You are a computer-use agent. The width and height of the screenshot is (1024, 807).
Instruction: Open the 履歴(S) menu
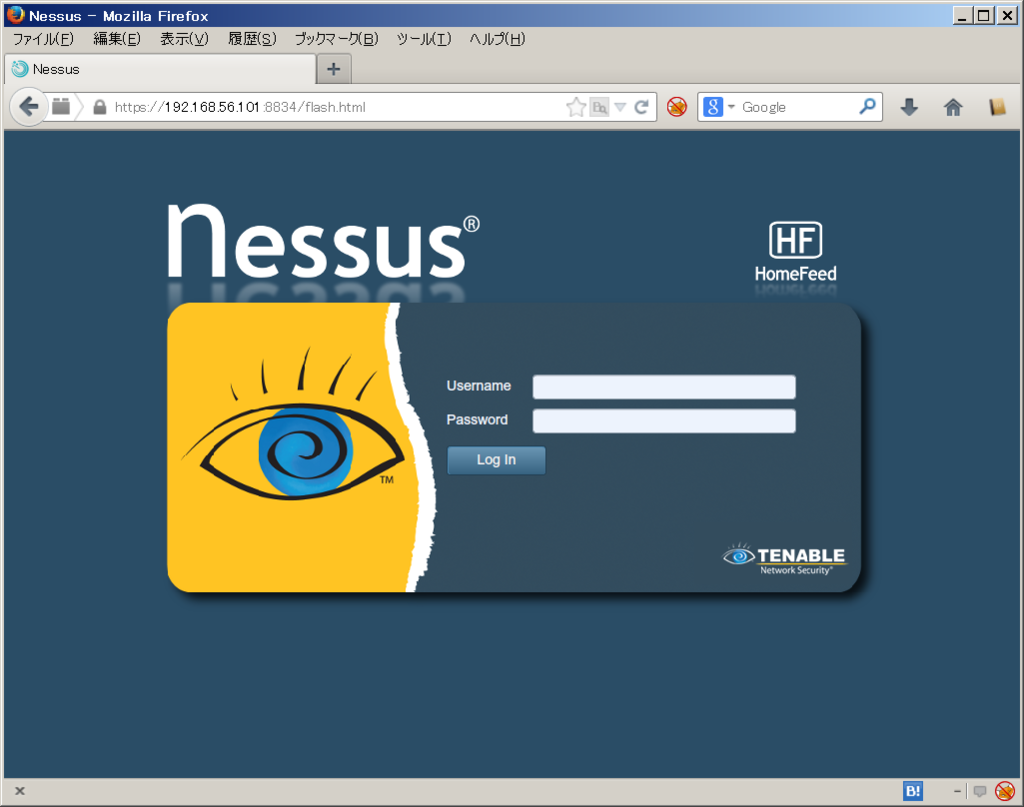click(x=252, y=39)
